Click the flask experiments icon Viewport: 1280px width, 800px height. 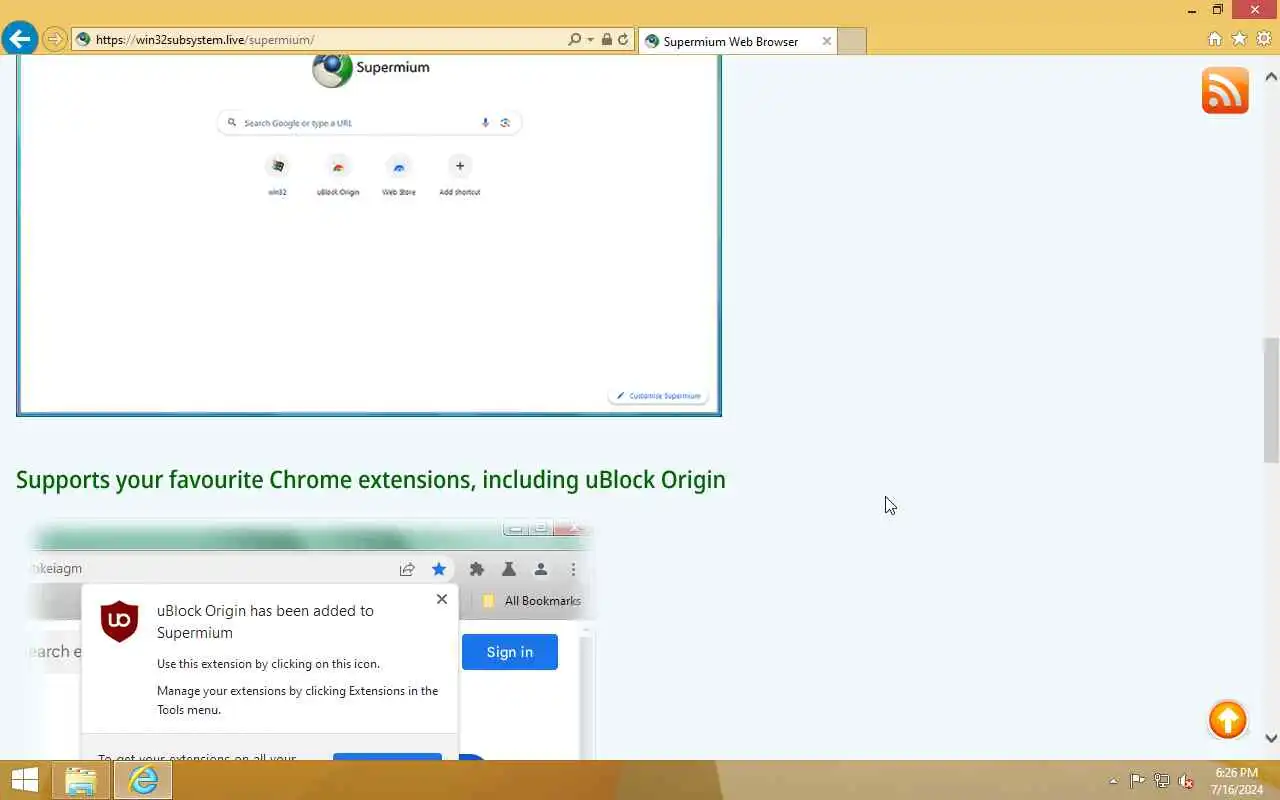[509, 569]
